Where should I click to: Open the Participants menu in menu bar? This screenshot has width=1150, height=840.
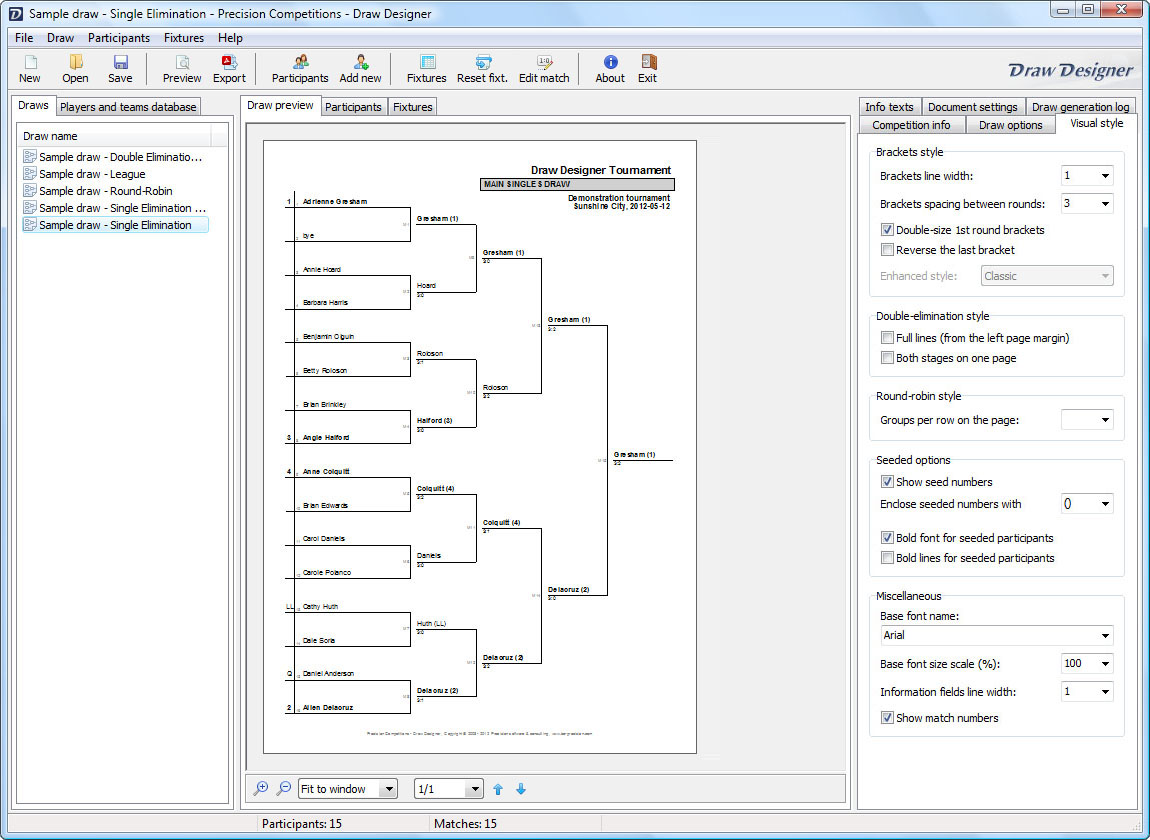pyautogui.click(x=119, y=38)
